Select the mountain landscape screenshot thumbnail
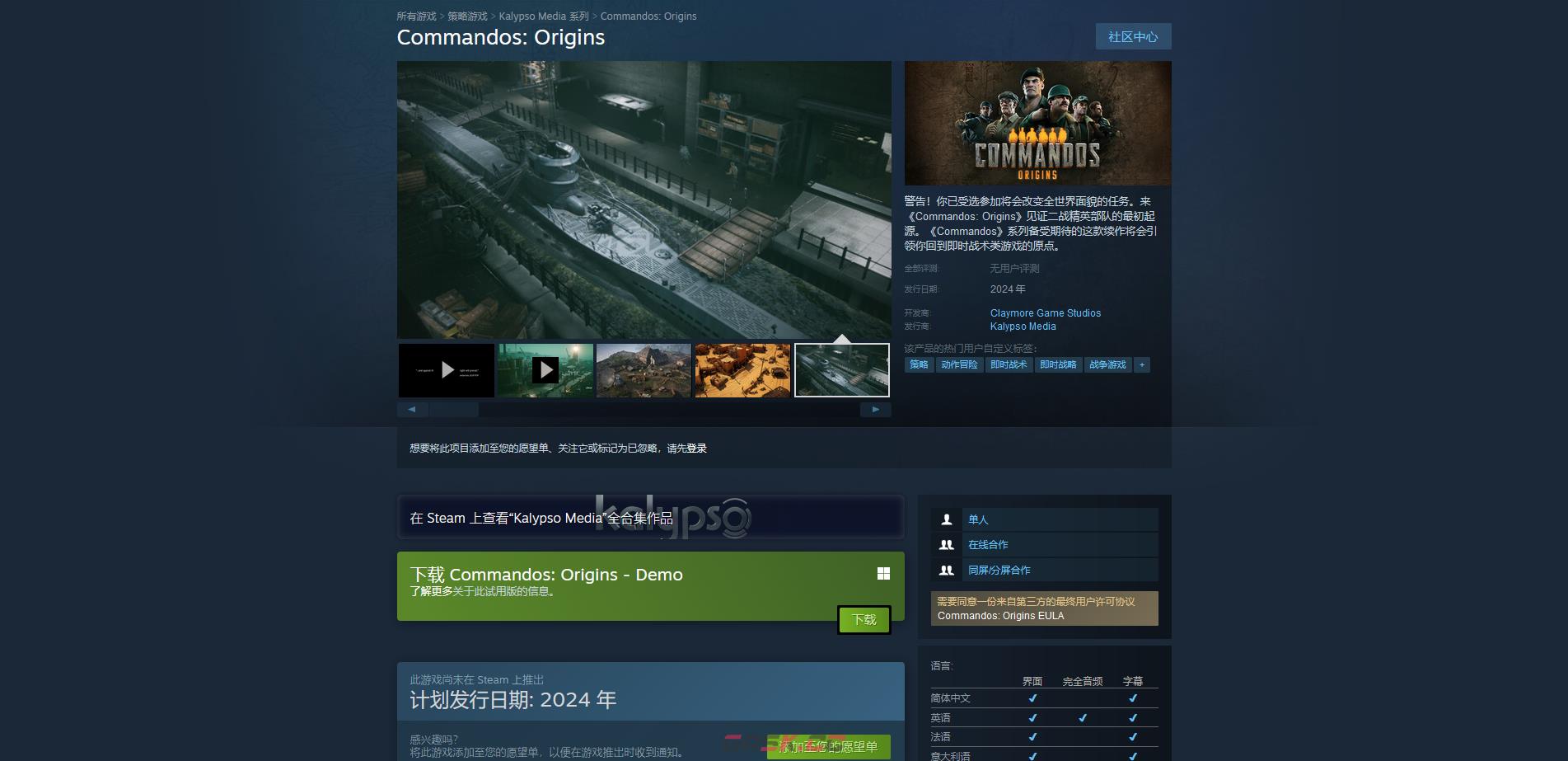This screenshot has width=1568, height=761. point(644,370)
